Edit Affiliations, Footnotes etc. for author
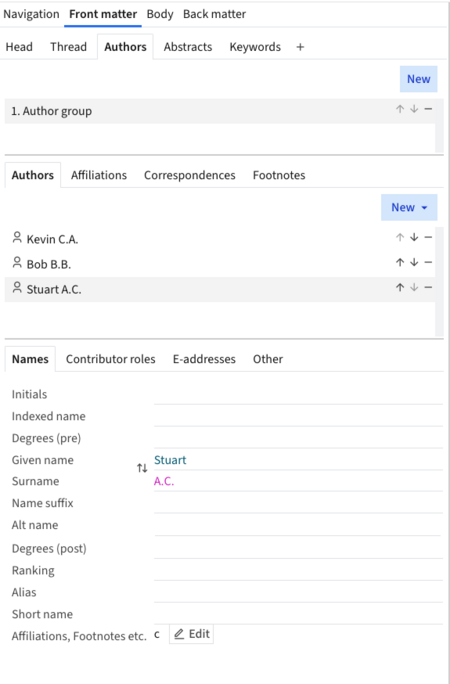The image size is (450, 684). click(191, 634)
